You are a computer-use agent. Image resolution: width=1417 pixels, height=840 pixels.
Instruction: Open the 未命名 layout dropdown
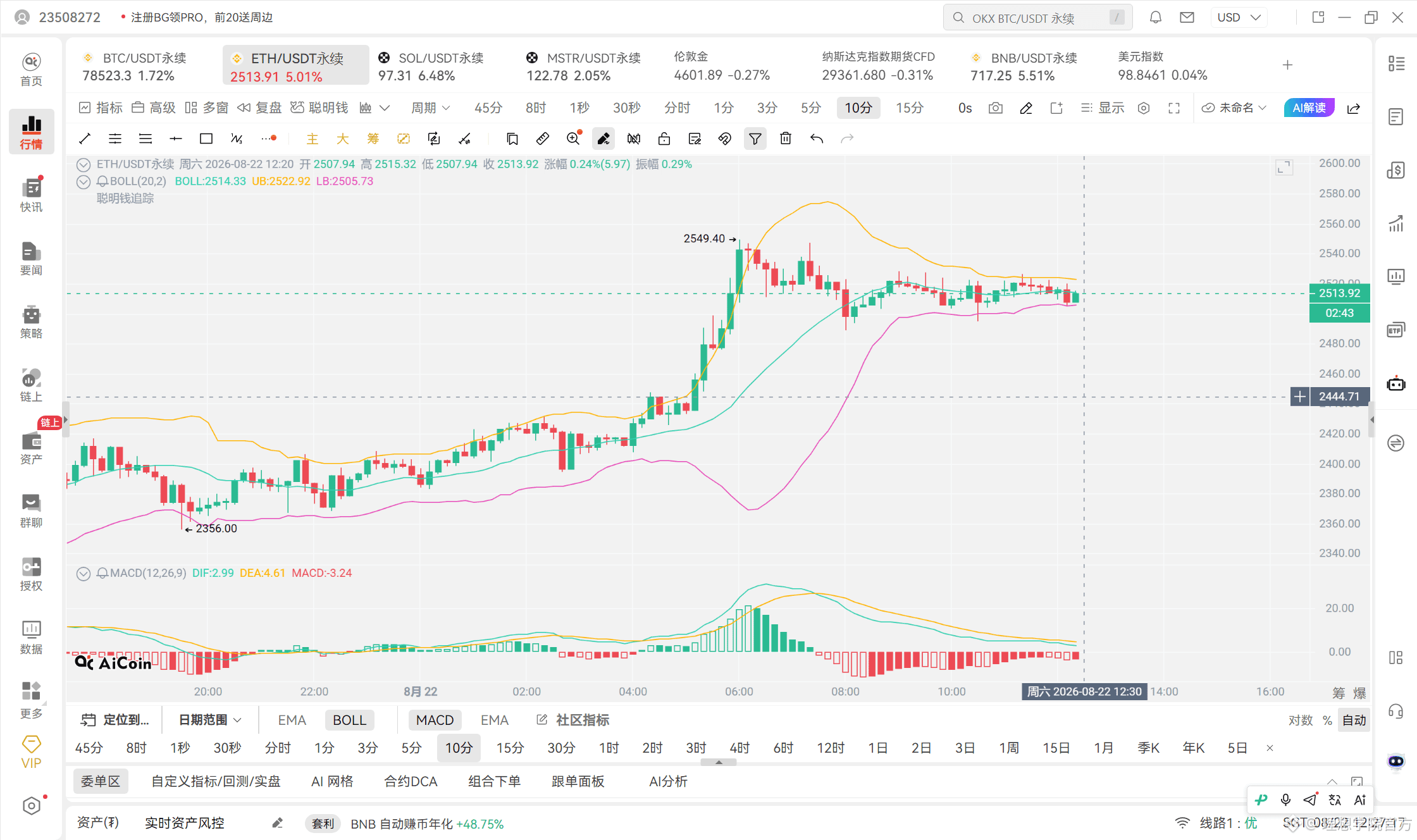[1234, 108]
